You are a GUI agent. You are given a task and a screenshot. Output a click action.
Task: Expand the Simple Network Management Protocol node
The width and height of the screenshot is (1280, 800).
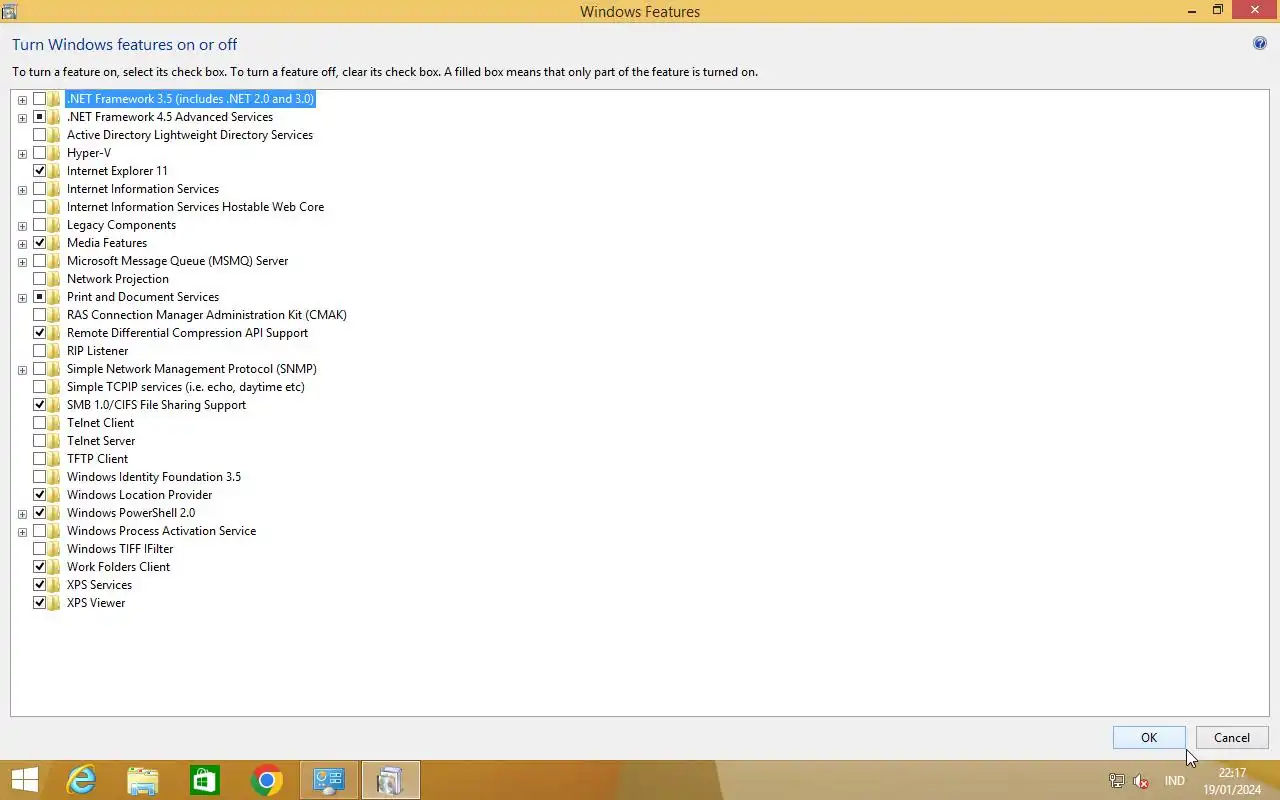22,370
